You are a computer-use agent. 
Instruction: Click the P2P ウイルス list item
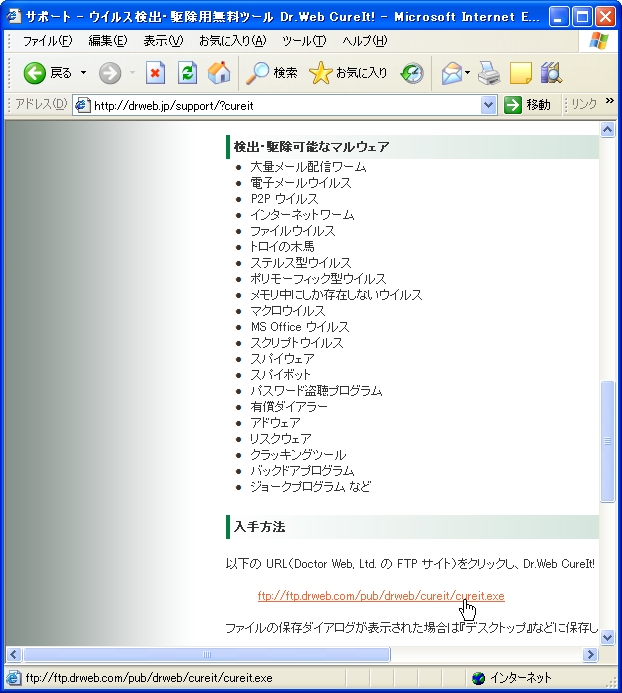[284, 199]
